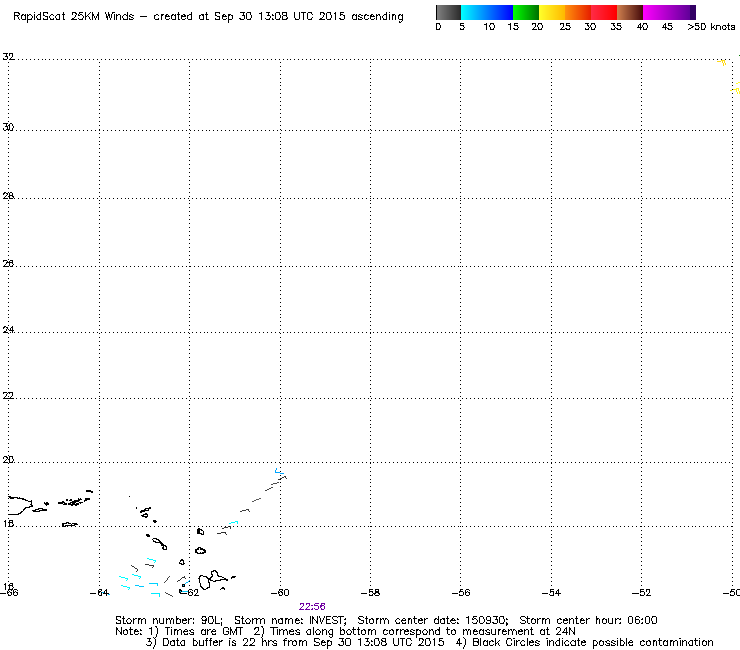Click the 'Black Circles indicate possible contamination' note
740x650 pixels.
592,642
